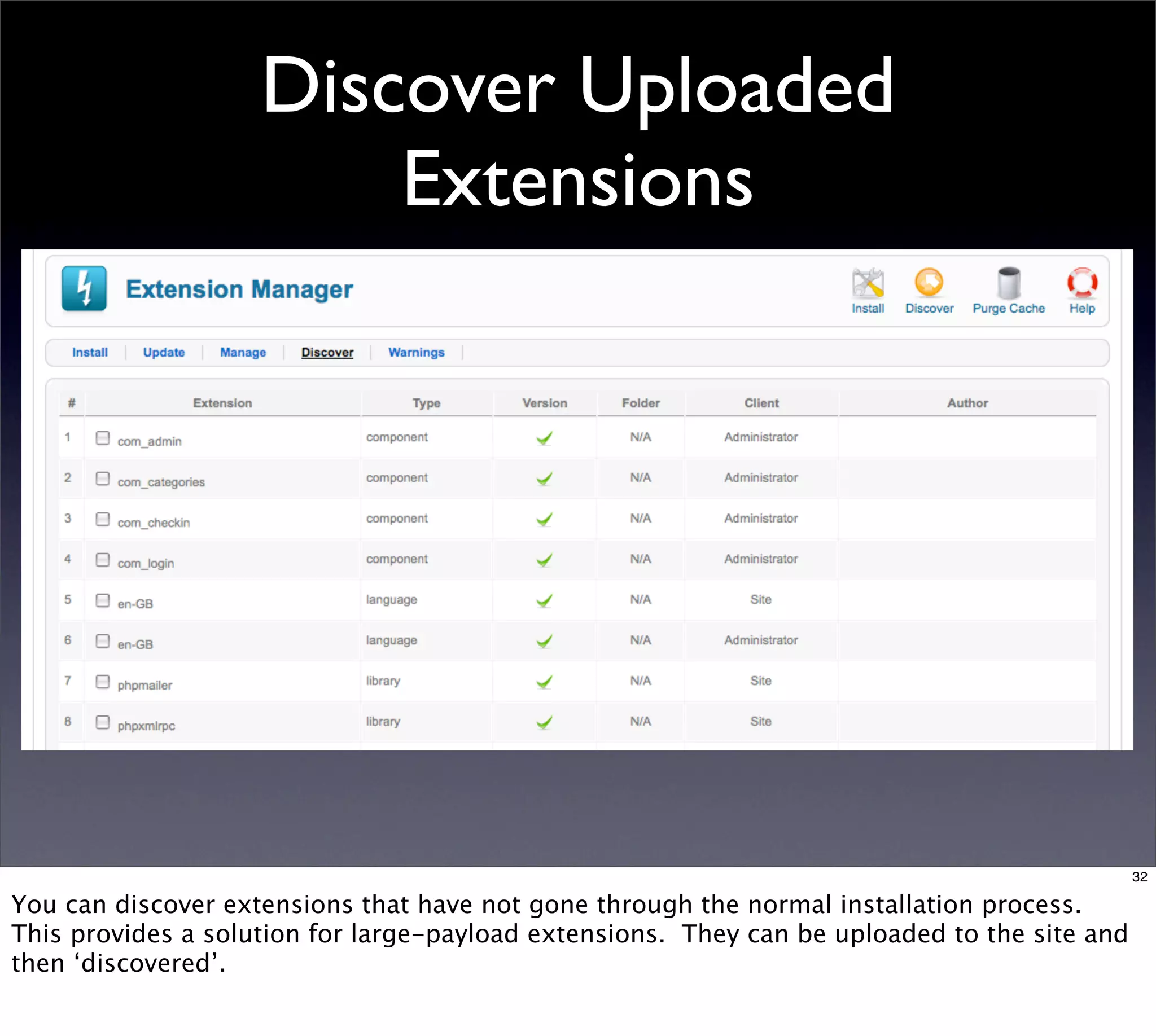Check the en-GB checkbox in row 5
The image size is (1156, 1036).
pos(103,600)
